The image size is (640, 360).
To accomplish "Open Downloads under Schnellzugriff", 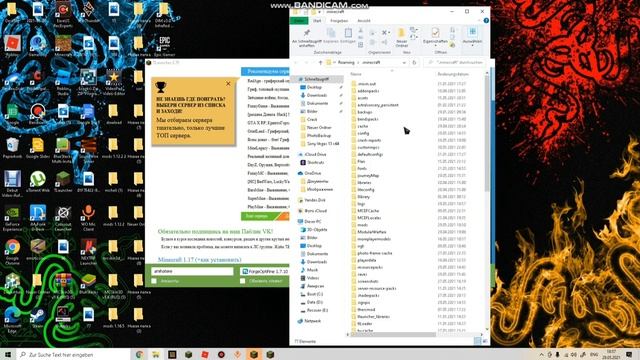I will (317, 96).
